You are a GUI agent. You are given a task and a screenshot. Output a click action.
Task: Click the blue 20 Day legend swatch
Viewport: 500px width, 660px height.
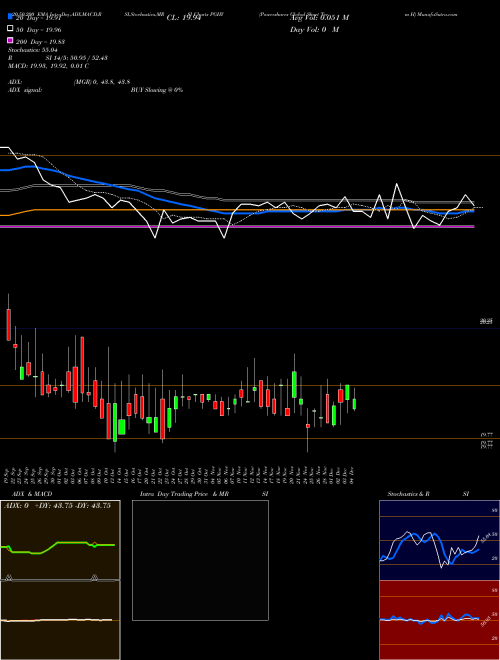click(x=10, y=17)
